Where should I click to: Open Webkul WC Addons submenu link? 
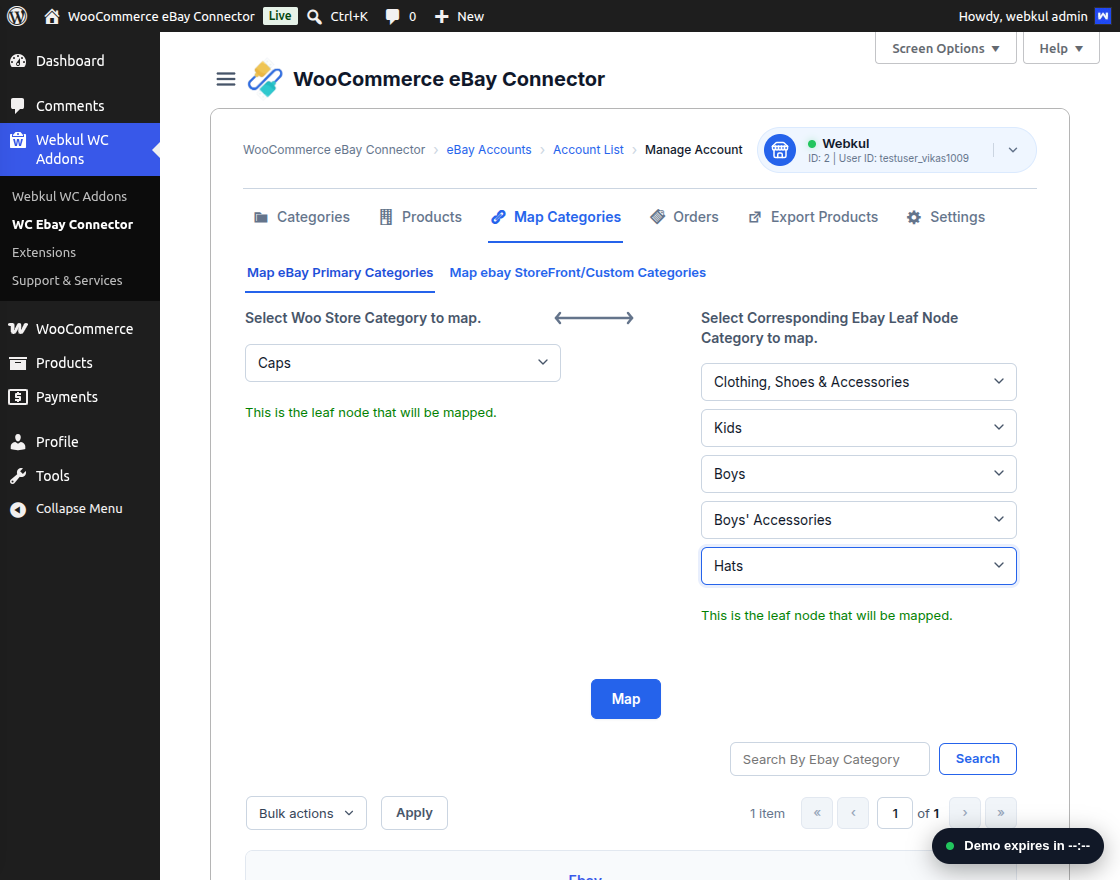pos(69,196)
